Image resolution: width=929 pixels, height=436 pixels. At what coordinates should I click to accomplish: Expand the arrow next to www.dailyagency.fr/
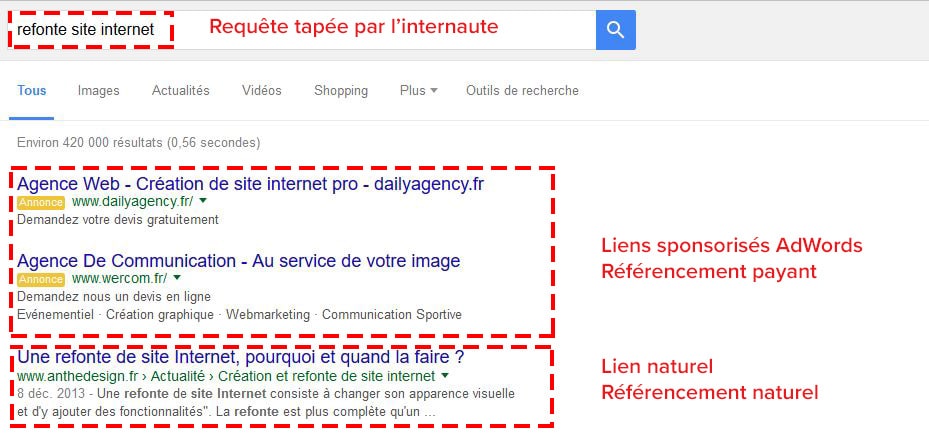point(203,201)
